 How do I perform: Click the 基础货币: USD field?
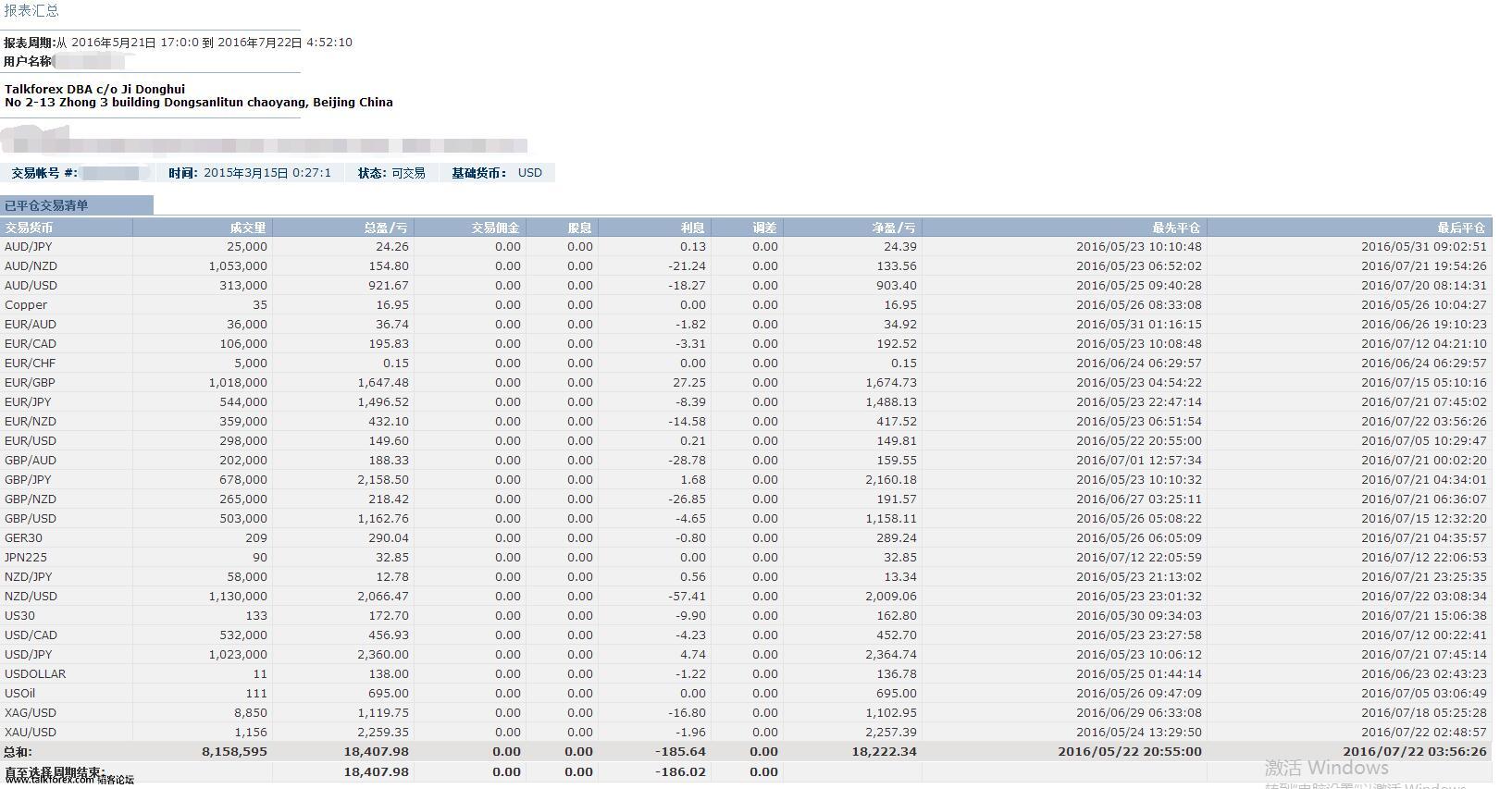click(497, 173)
